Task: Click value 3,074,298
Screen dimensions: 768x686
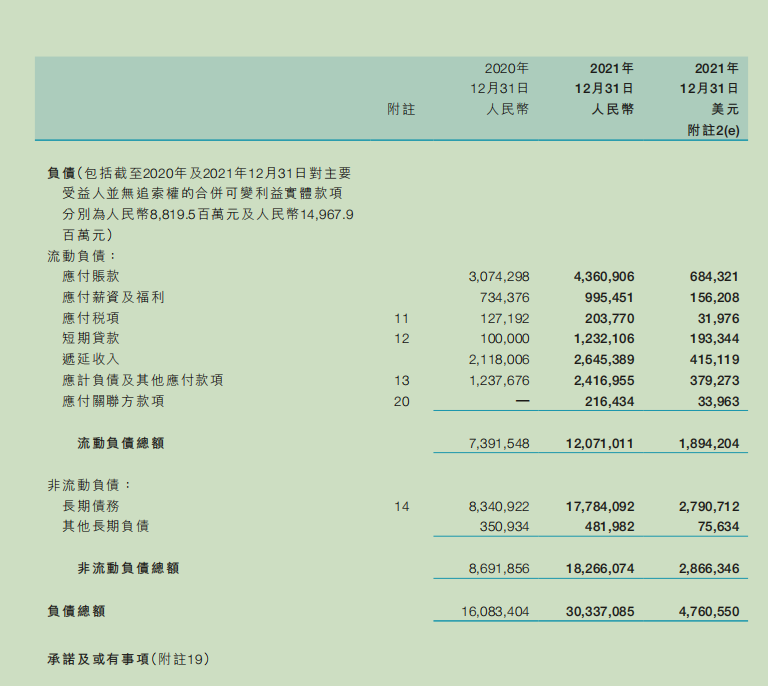Action: (499, 277)
